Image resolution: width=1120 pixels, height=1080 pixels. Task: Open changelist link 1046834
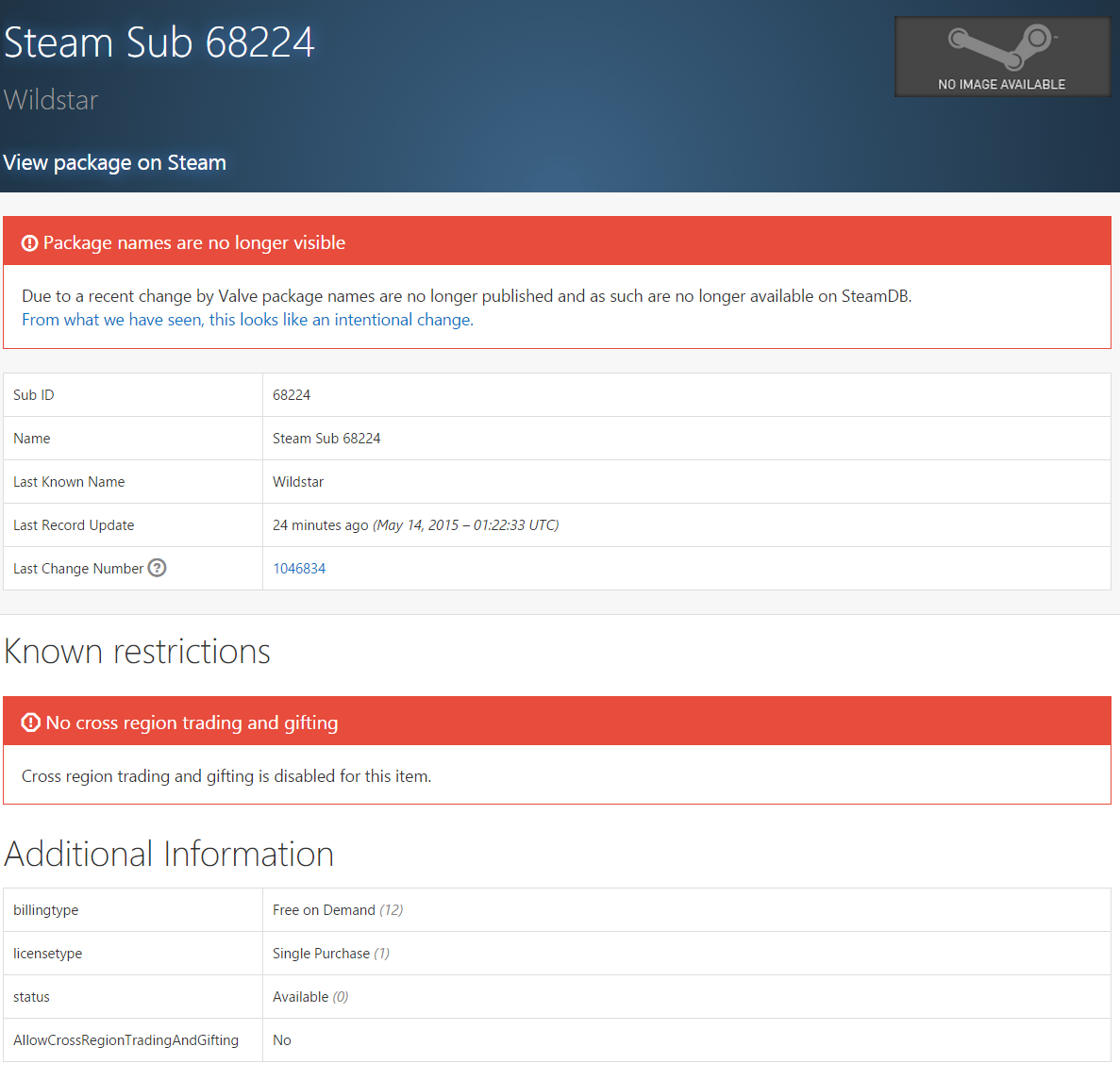[x=298, y=569]
